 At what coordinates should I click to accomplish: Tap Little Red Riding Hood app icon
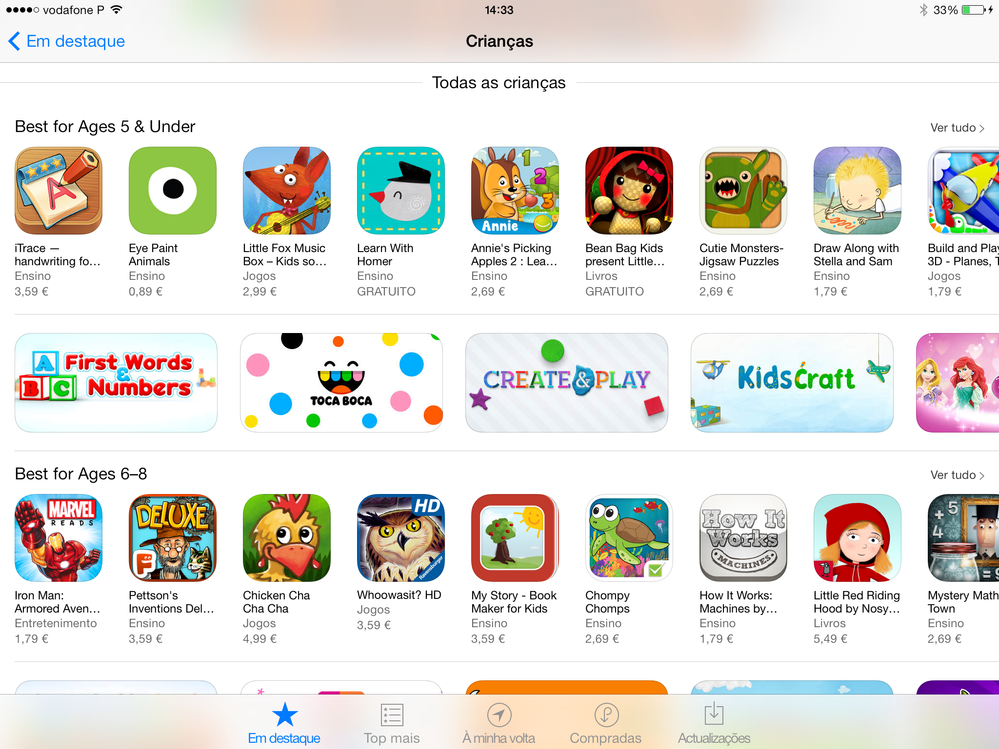pyautogui.click(x=857, y=538)
